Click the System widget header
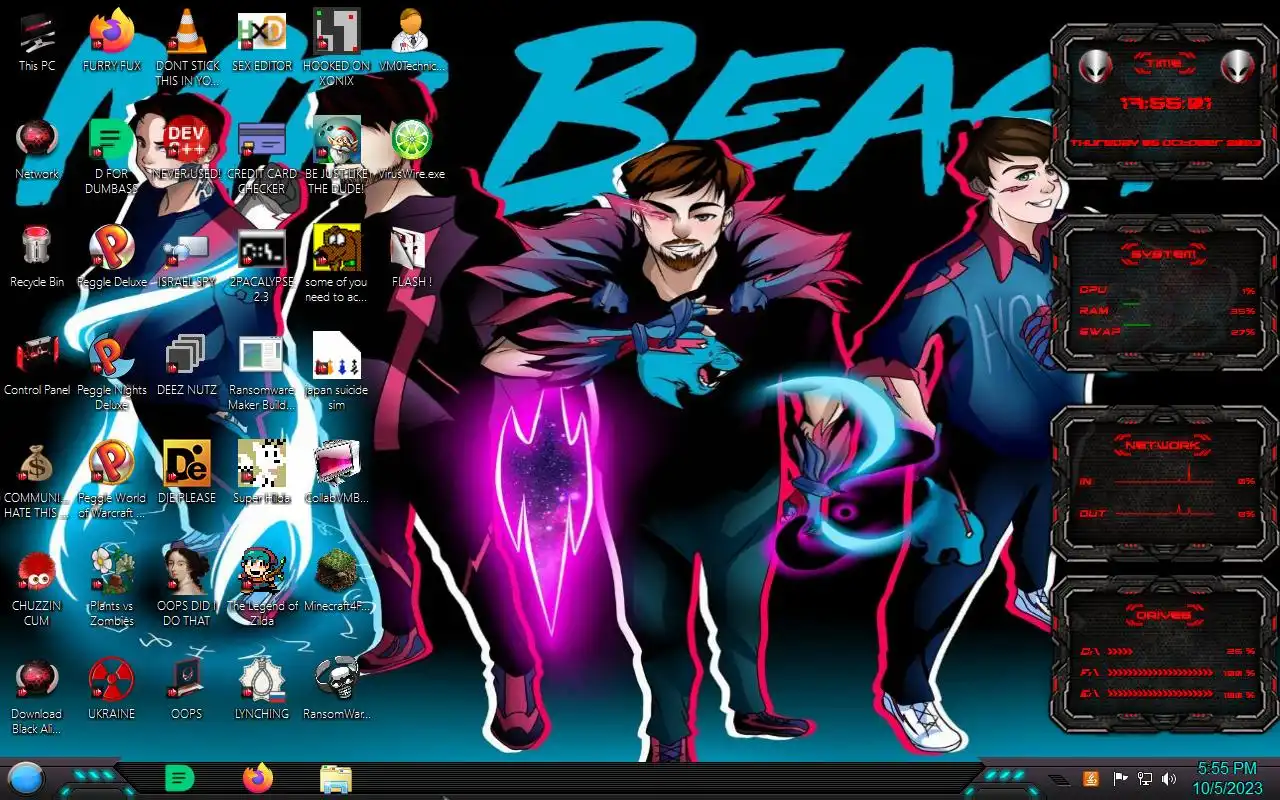This screenshot has height=800, width=1280. point(1162,254)
